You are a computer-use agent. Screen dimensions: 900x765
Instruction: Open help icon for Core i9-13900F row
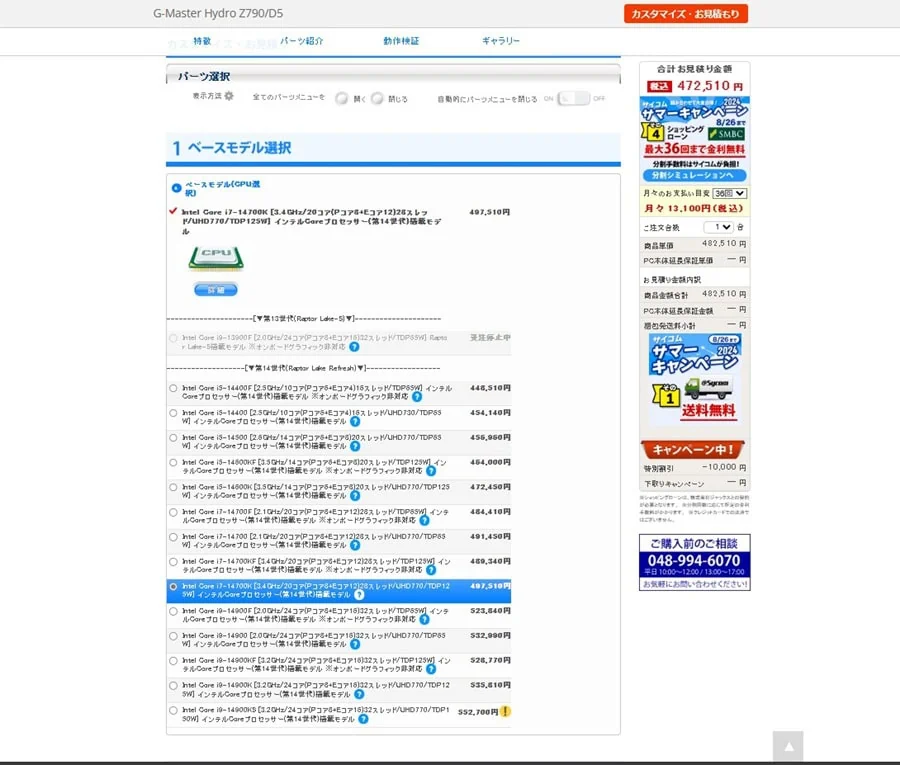[355, 347]
